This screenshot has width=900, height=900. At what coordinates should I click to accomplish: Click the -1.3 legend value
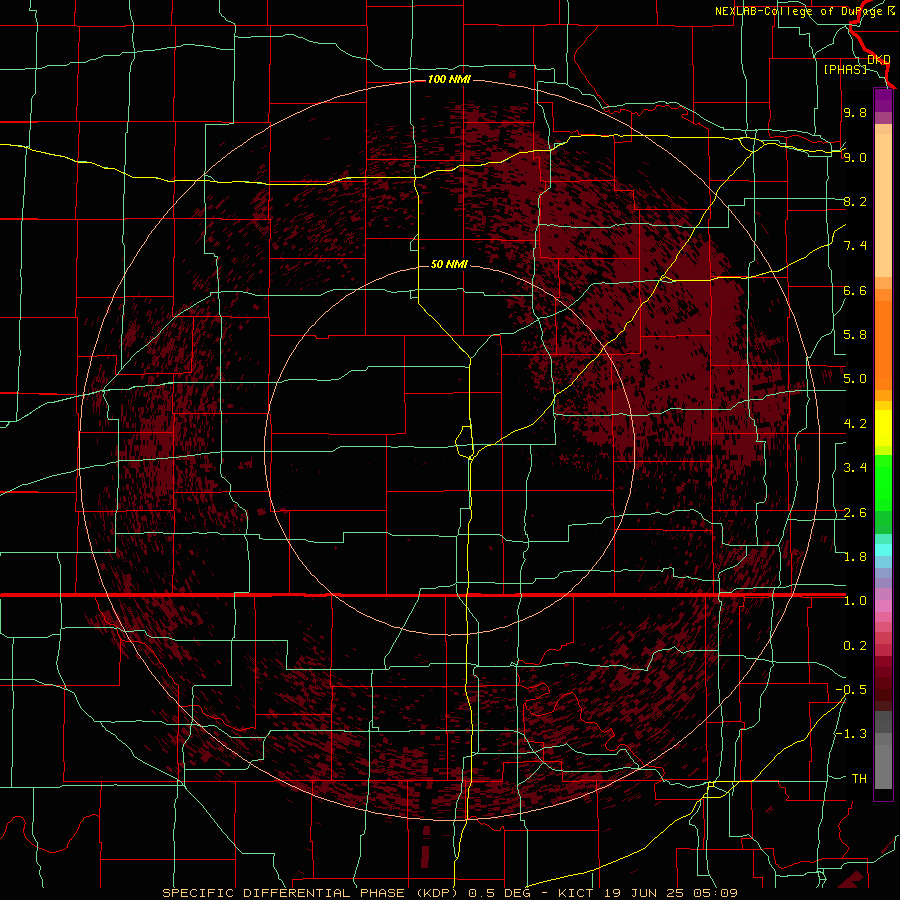tap(851, 734)
